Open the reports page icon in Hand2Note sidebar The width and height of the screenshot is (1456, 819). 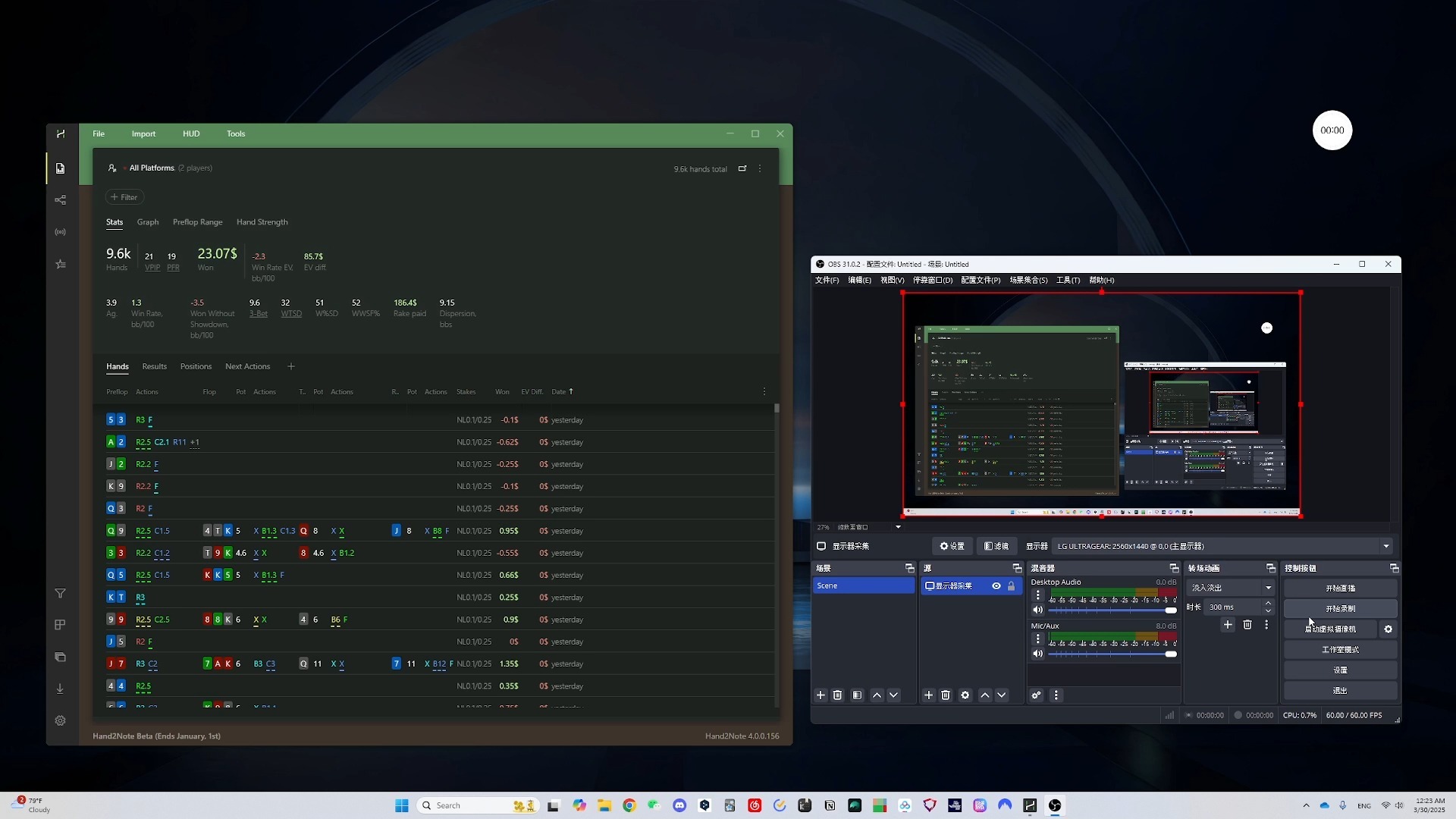(60, 168)
